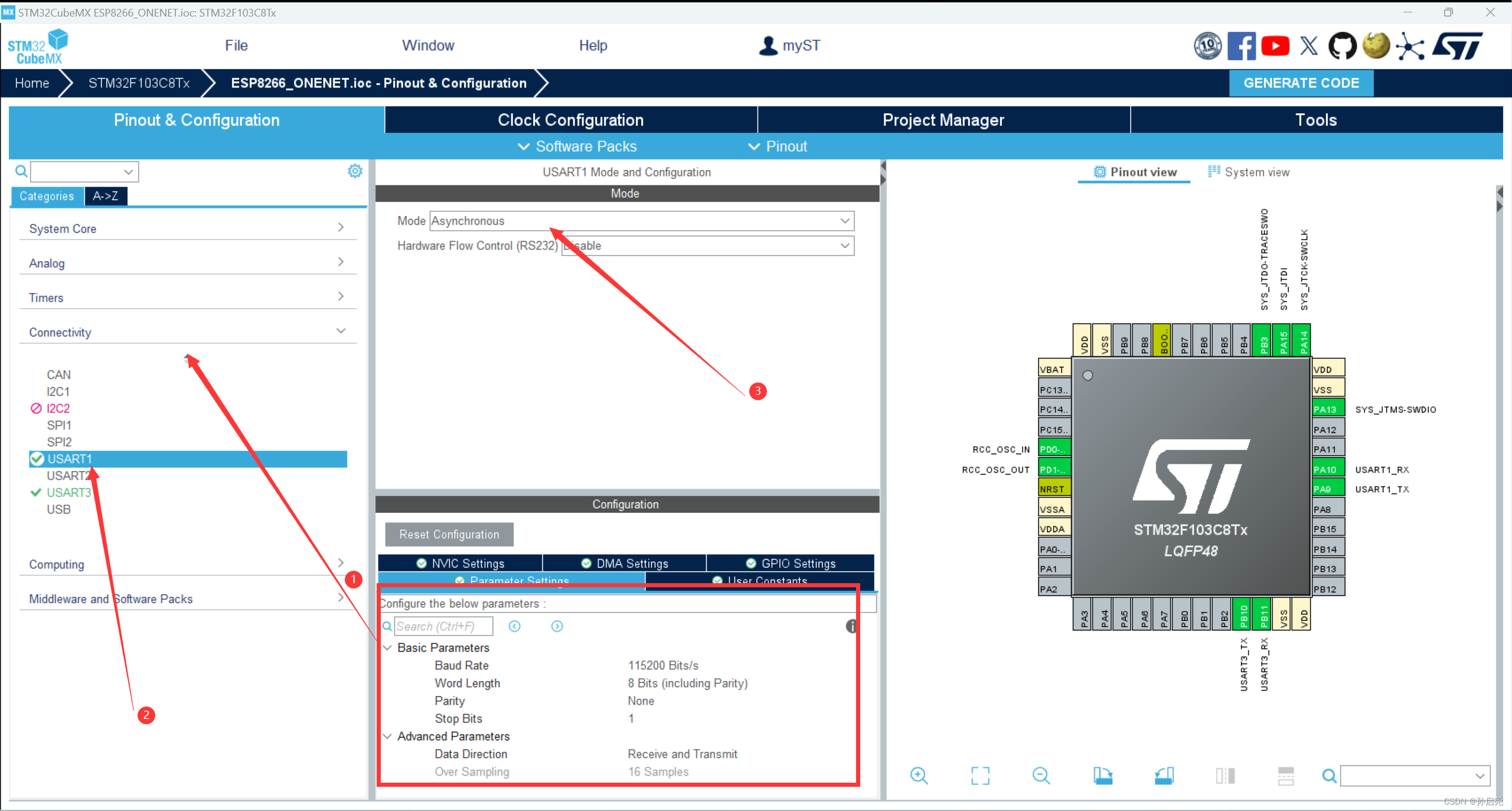Image resolution: width=1512 pixels, height=811 pixels.
Task: Click the Reset Configuration button
Action: click(449, 534)
